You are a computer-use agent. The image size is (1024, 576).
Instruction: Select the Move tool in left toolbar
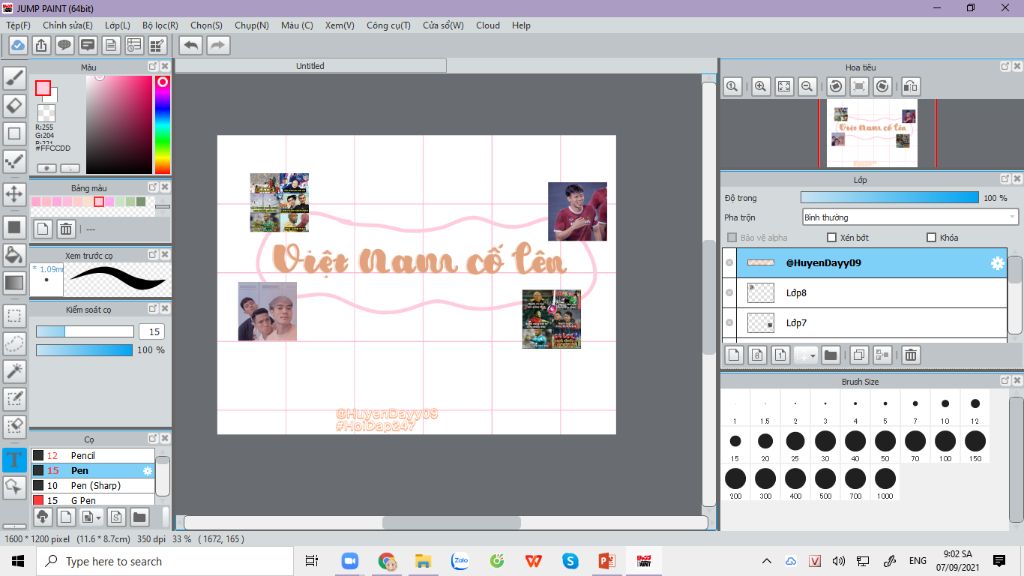[14, 194]
